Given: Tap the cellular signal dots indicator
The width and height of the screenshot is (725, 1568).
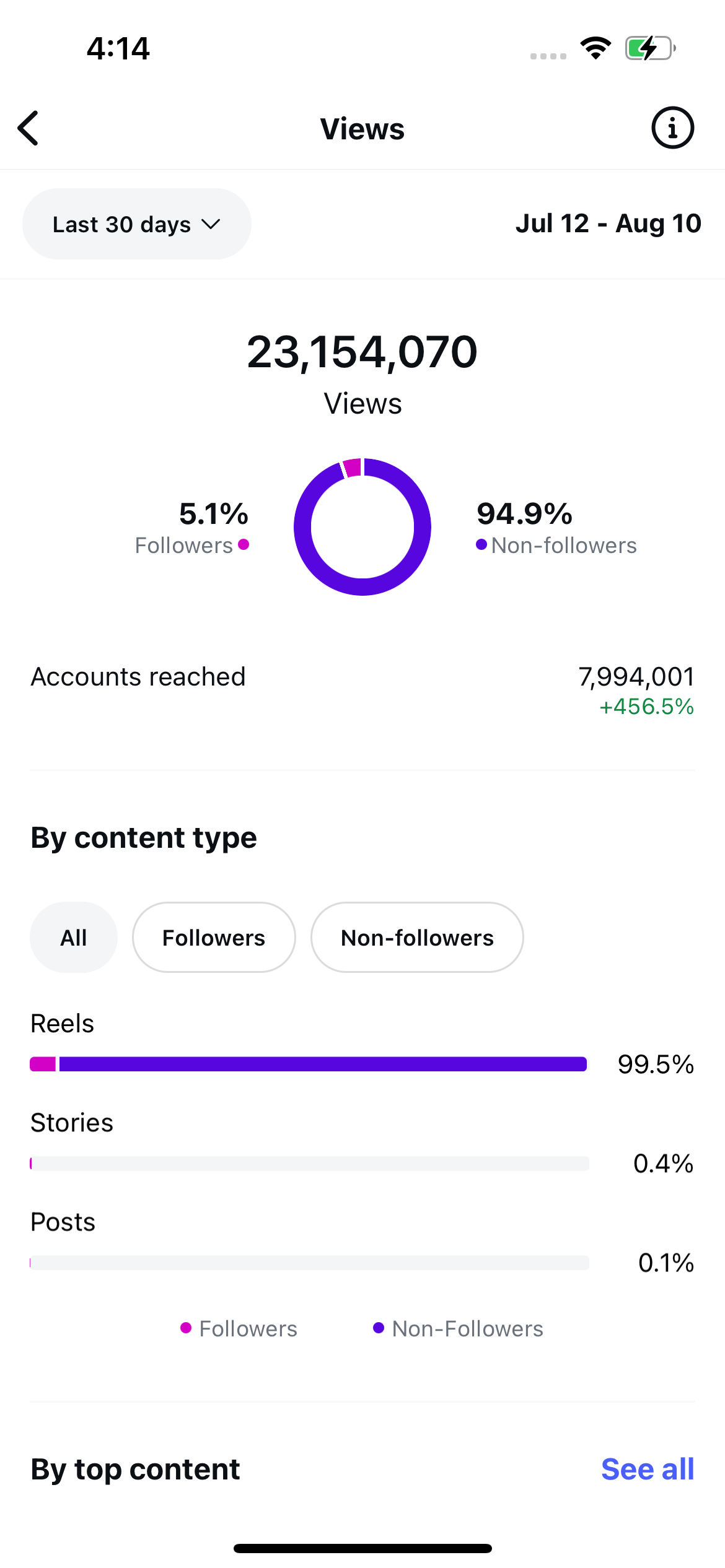Looking at the screenshot, I should tap(548, 56).
